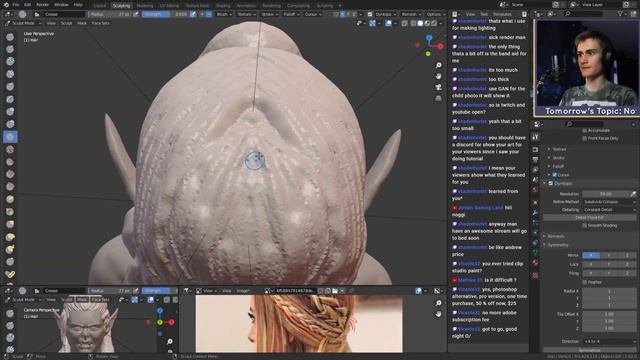Image resolution: width=640 pixels, height=360 pixels.
Task: Select the Draw Sharp brush tool
Action: (x=10, y=49)
